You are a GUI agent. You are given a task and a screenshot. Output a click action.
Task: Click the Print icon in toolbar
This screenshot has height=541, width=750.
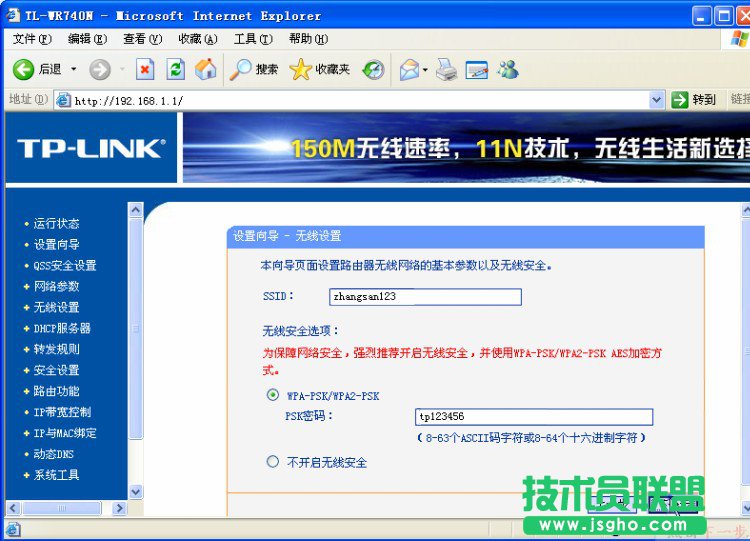(x=447, y=69)
